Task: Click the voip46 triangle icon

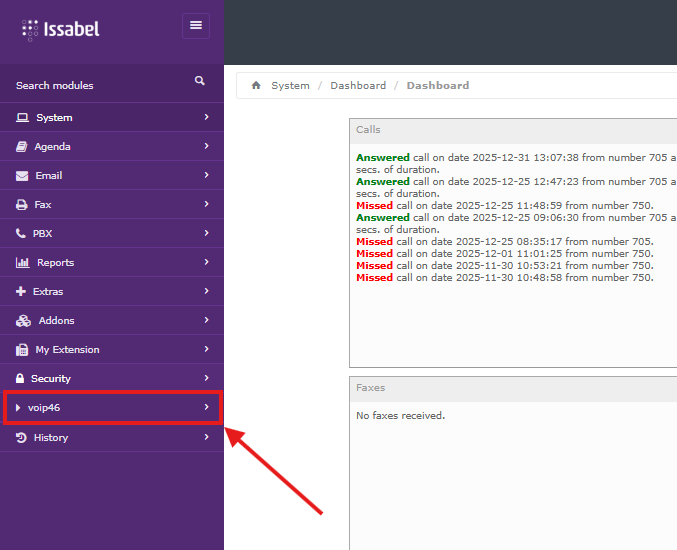Action: tap(18, 408)
